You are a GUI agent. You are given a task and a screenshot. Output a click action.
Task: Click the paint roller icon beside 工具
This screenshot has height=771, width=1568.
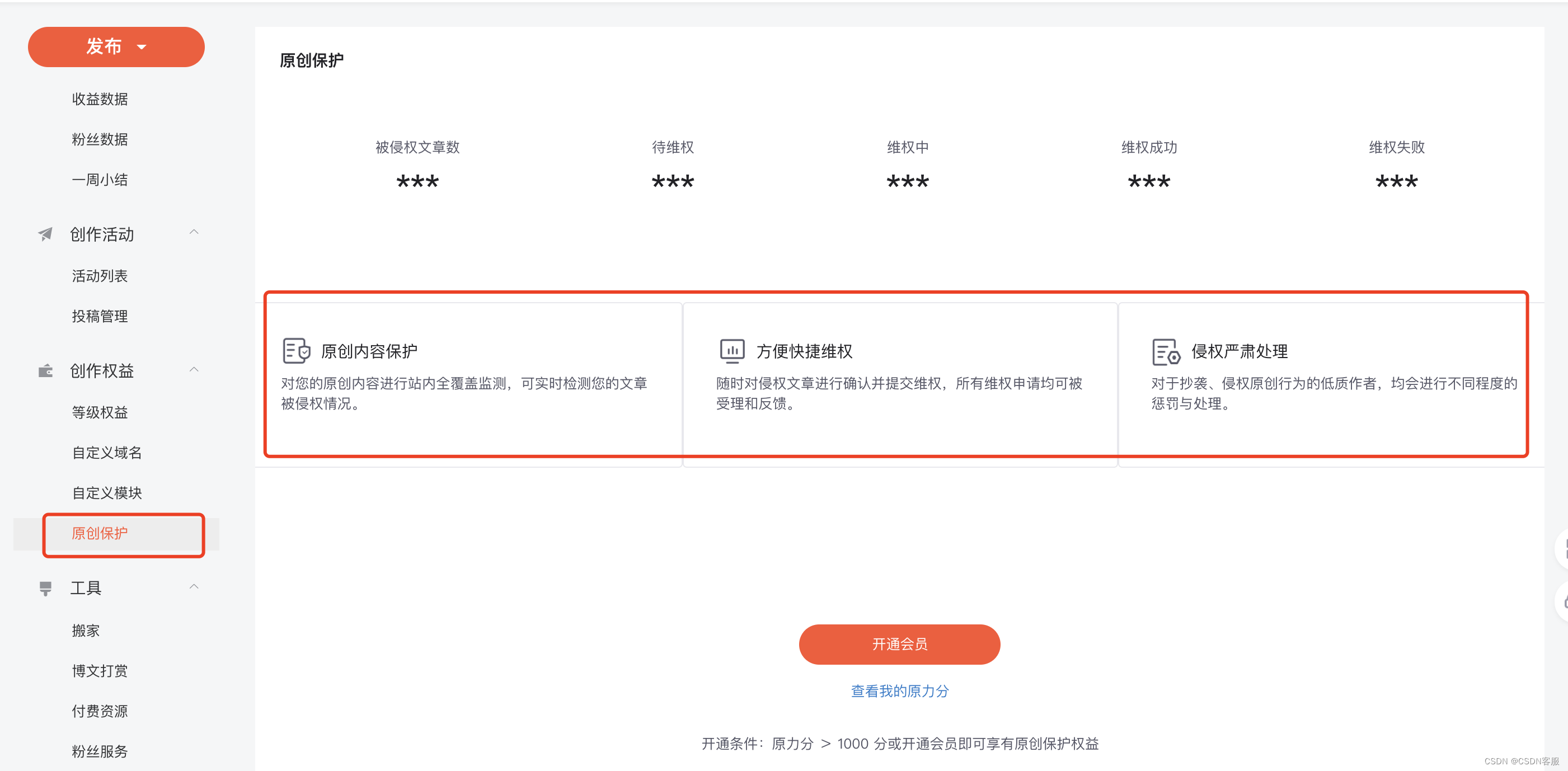click(x=46, y=588)
